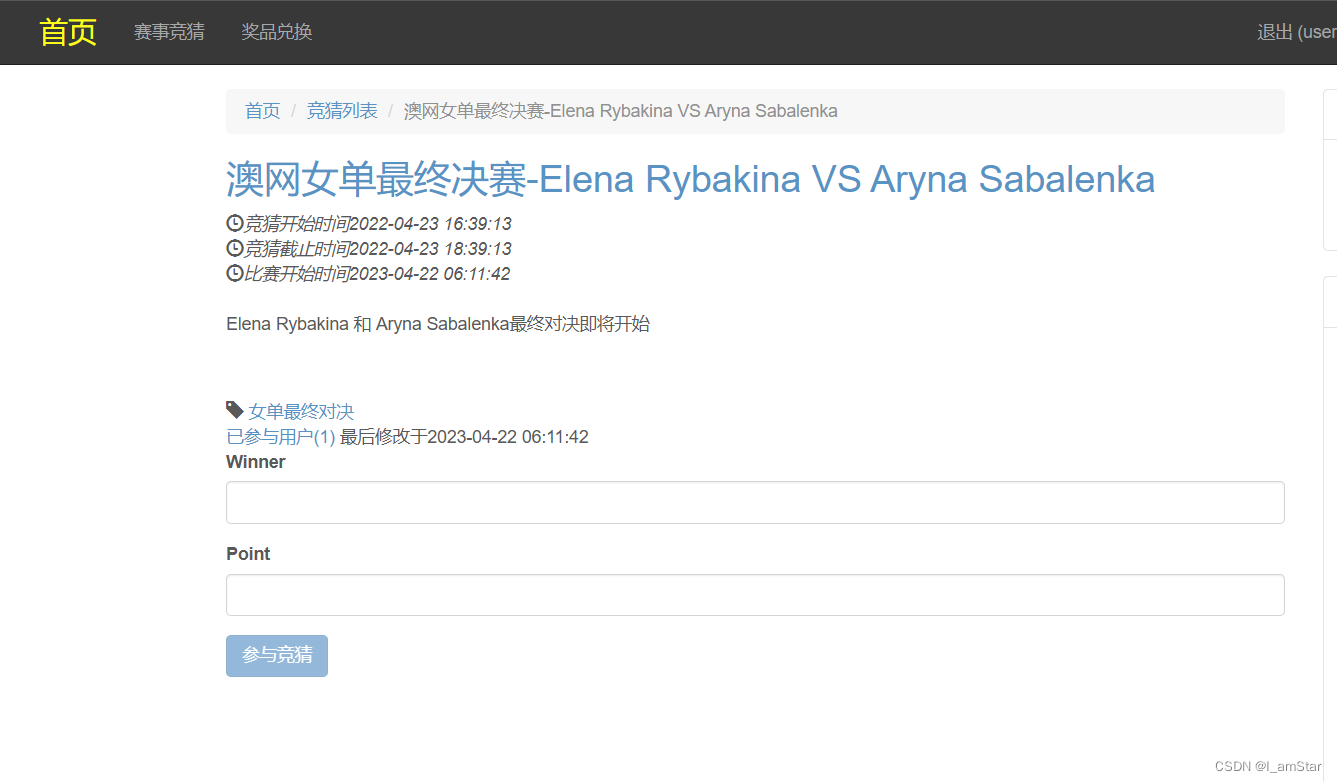The width and height of the screenshot is (1337, 782).
Task: Focus the Point input field
Action: tap(755, 595)
